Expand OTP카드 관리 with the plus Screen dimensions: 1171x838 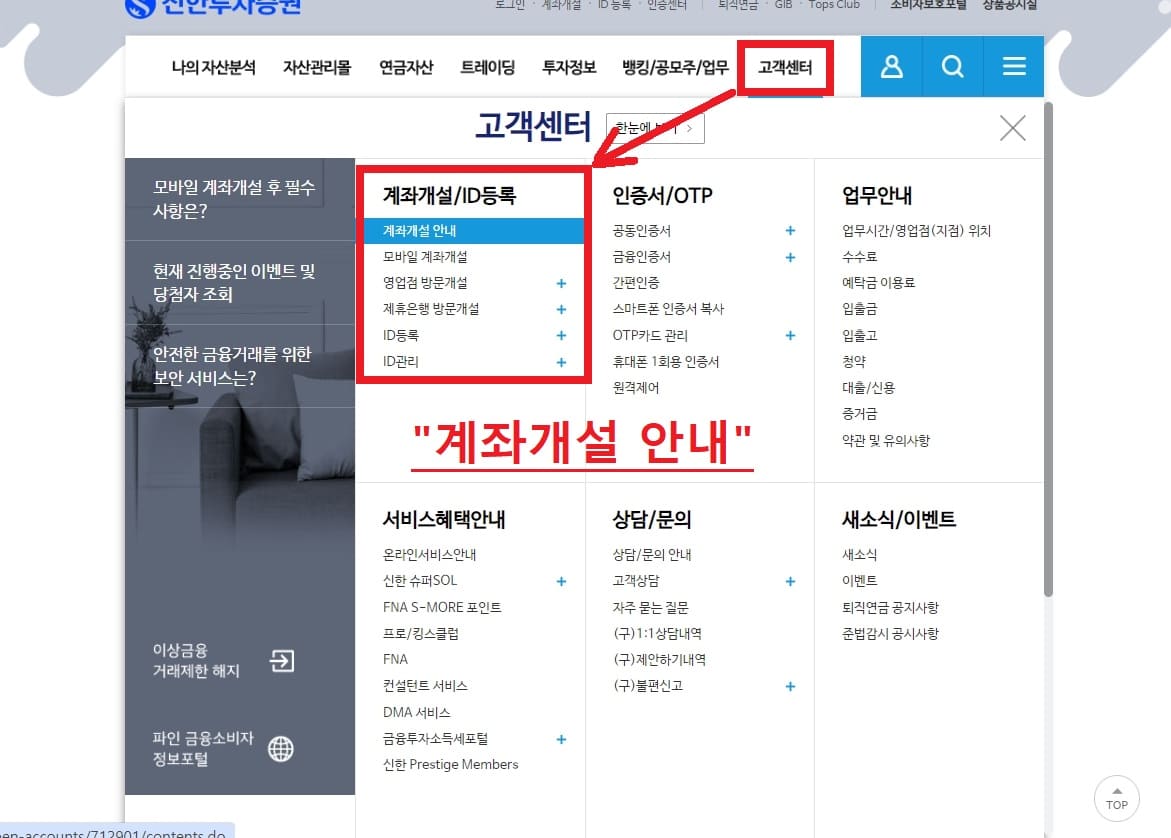[x=790, y=336]
